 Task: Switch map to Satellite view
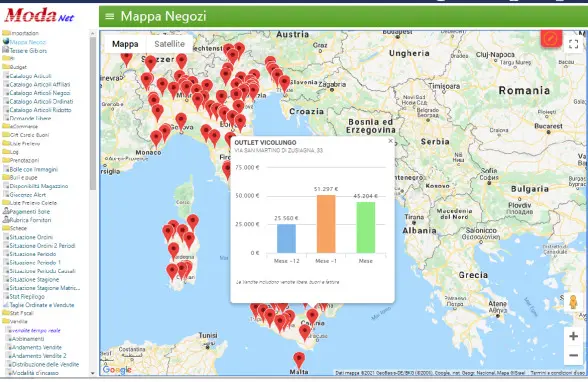coord(170,44)
